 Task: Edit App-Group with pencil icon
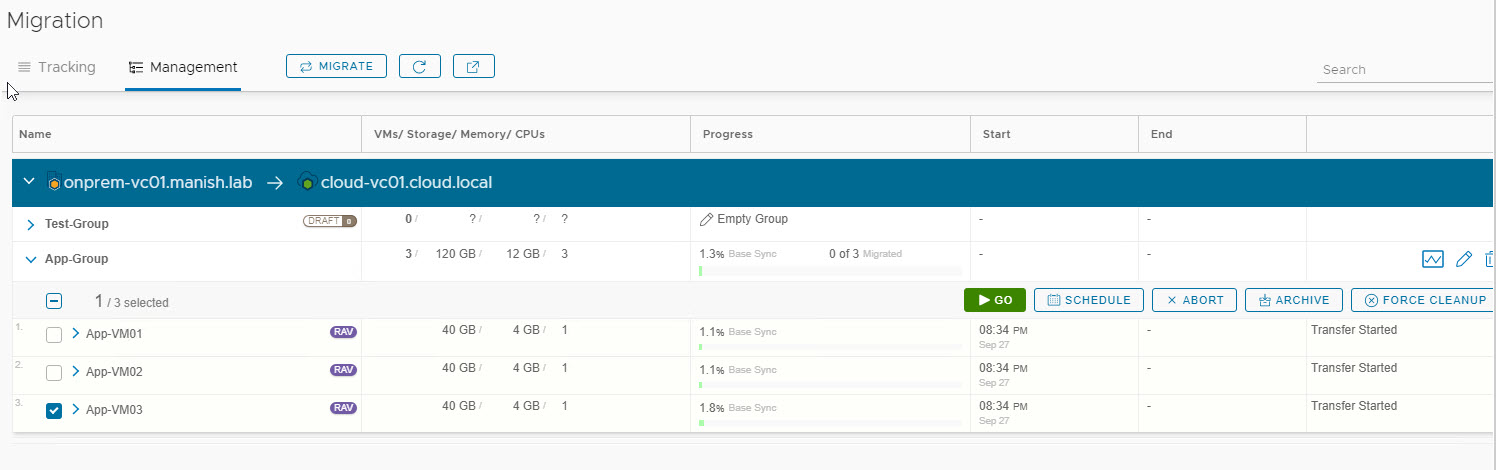[1464, 260]
